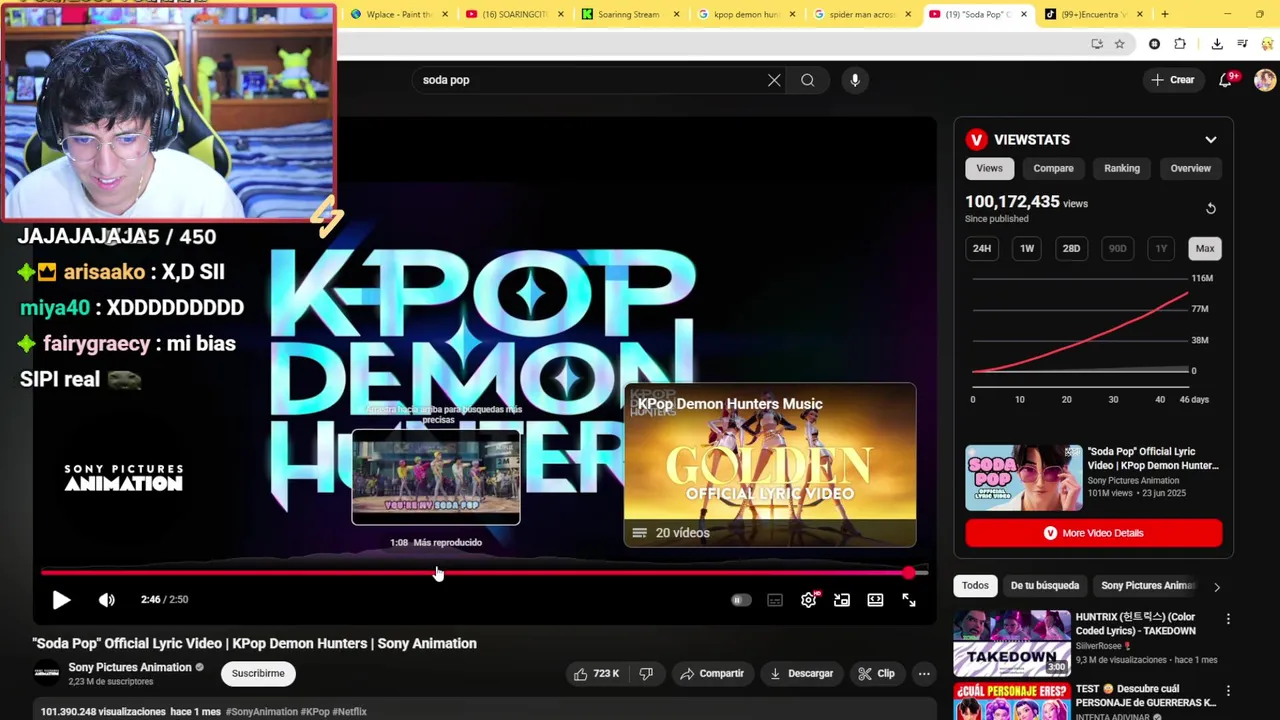
Task: Enter fullscreen with expand arrows icon
Action: click(x=909, y=600)
